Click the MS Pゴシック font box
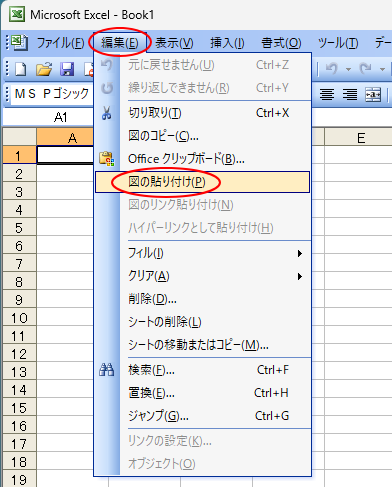 [52, 94]
